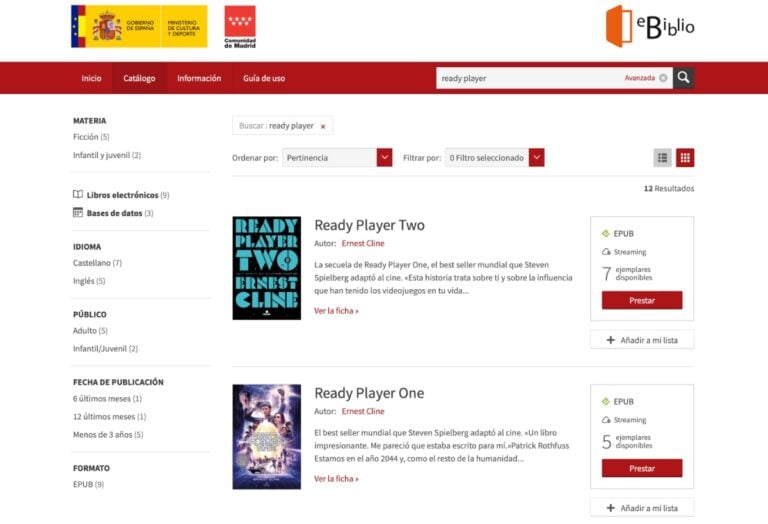Filter by 6 últimos meses (1)
768x524 pixels.
tap(107, 399)
